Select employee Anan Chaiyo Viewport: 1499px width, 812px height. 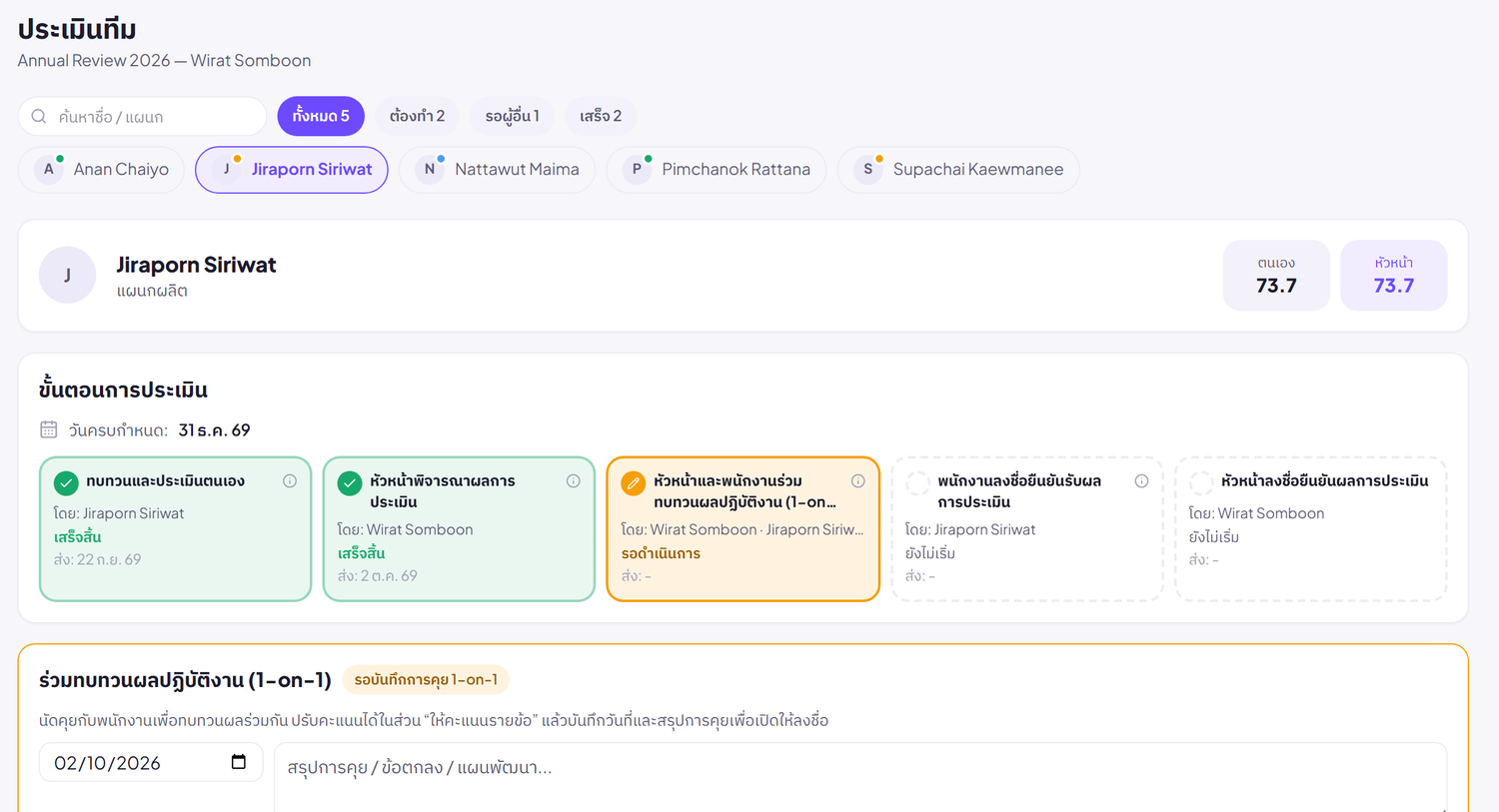tap(101, 170)
